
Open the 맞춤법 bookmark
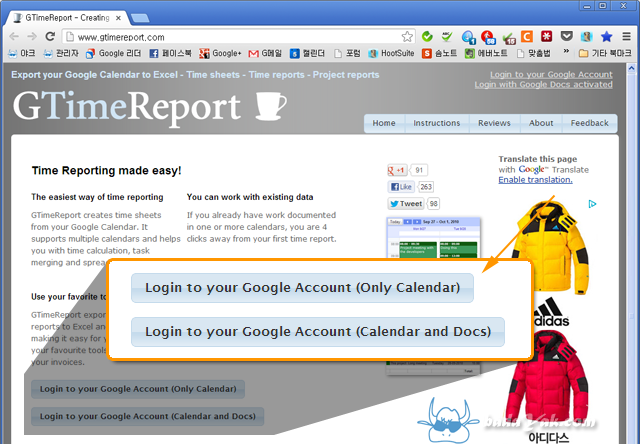pyautogui.click(x=533, y=53)
